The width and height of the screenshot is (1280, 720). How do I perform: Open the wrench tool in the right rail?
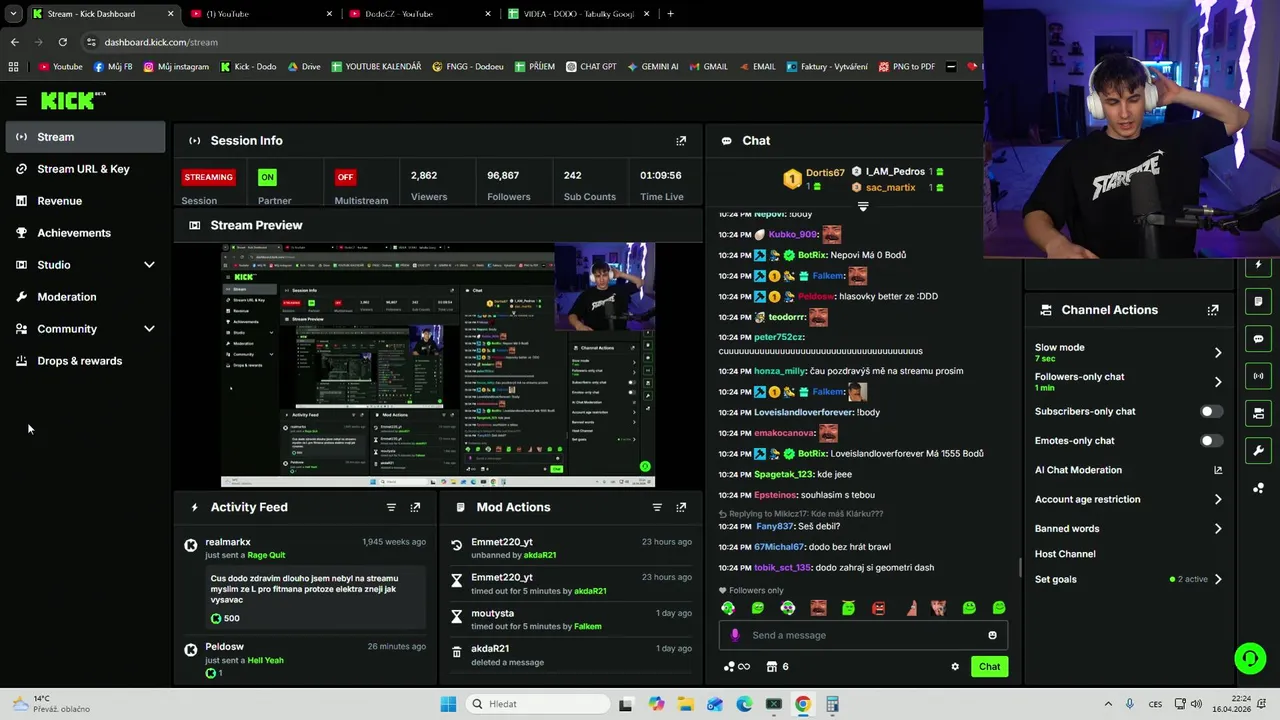point(1258,450)
